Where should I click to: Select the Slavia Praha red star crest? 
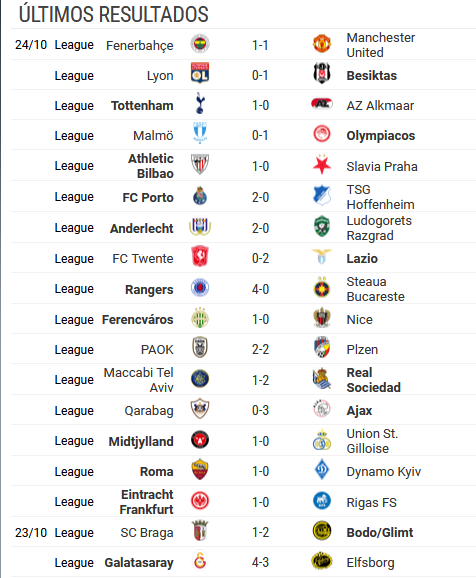tap(322, 164)
